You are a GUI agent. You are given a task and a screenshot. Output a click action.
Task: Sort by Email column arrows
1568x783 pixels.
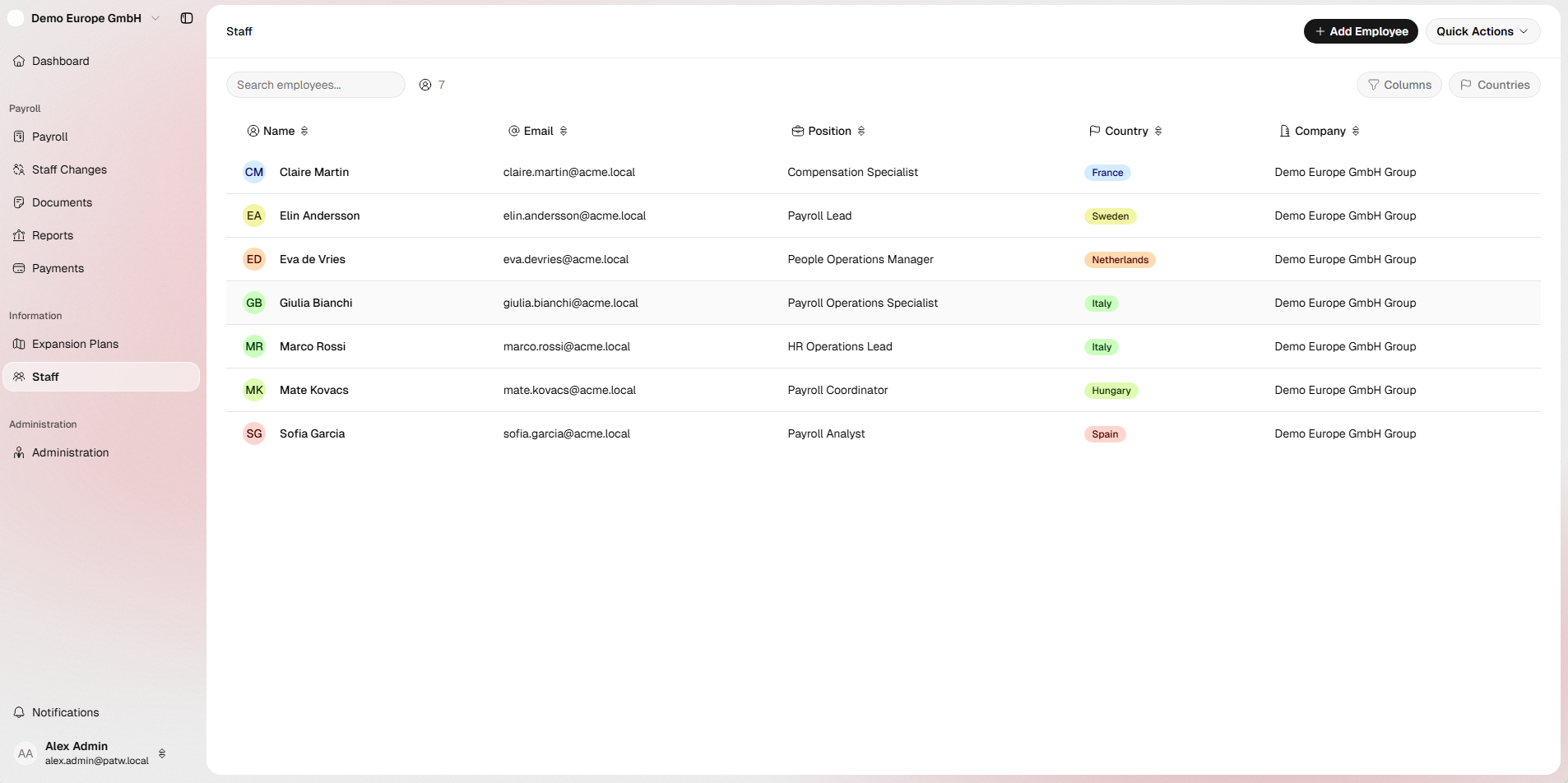pyautogui.click(x=564, y=131)
